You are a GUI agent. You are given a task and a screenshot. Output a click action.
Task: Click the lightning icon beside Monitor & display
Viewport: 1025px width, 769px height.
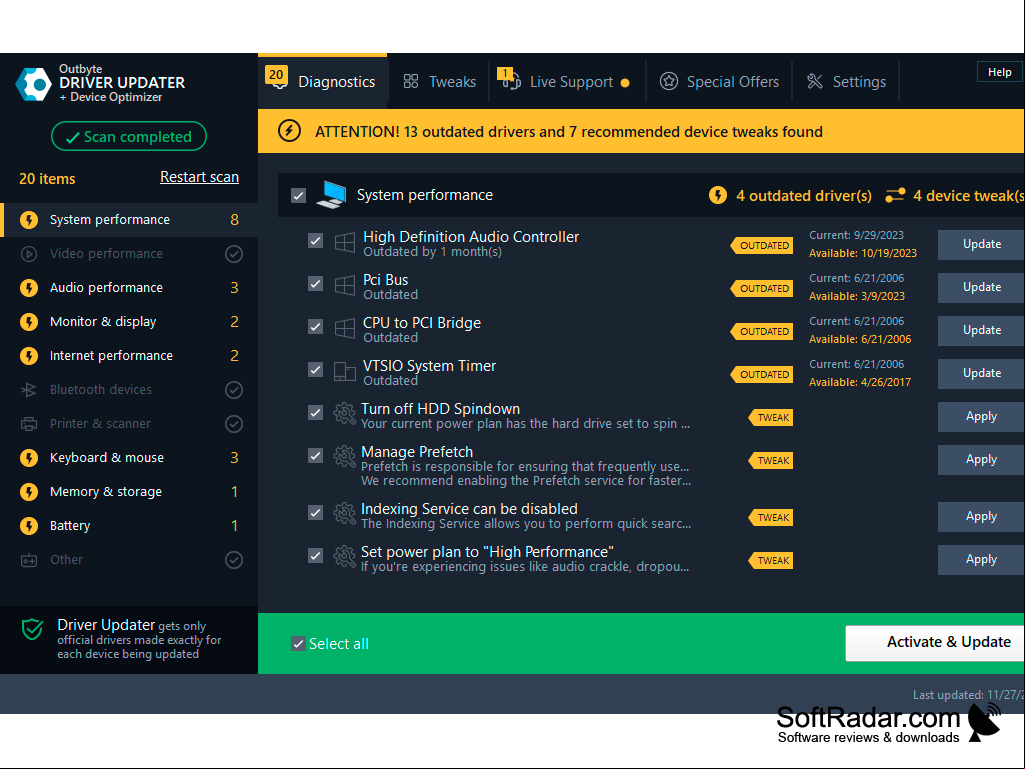pyautogui.click(x=29, y=322)
